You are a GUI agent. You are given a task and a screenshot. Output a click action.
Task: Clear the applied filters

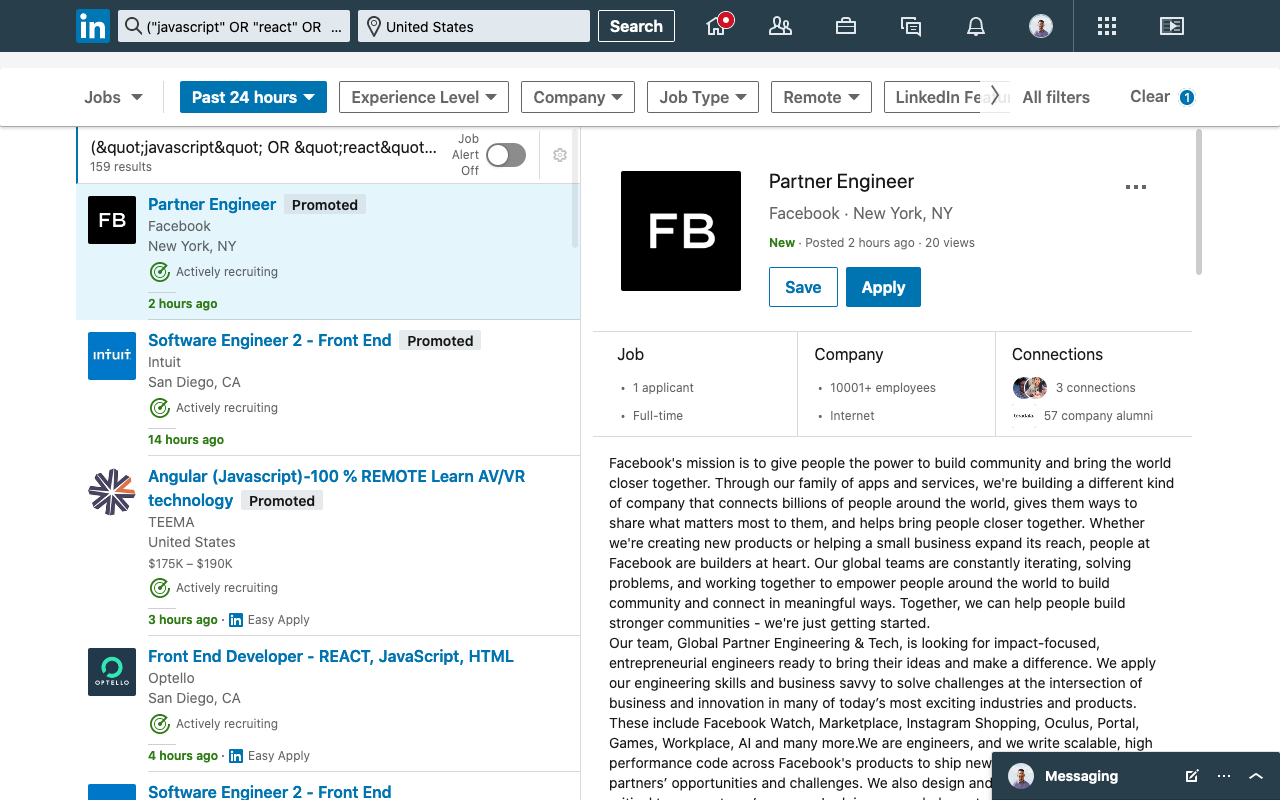click(x=1150, y=97)
